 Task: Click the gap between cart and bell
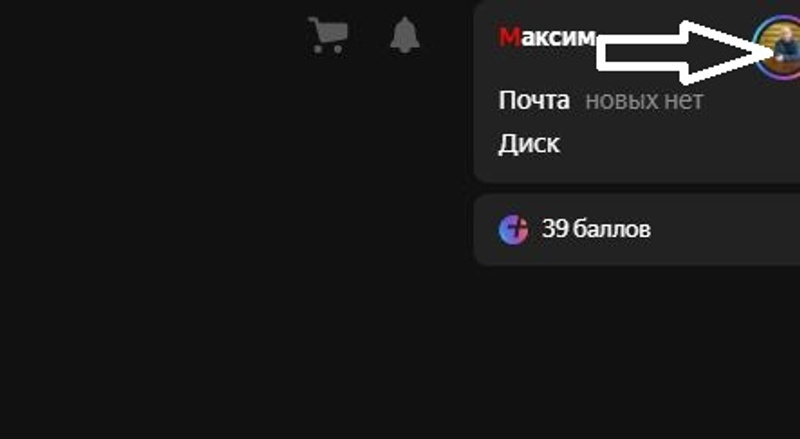[369, 35]
